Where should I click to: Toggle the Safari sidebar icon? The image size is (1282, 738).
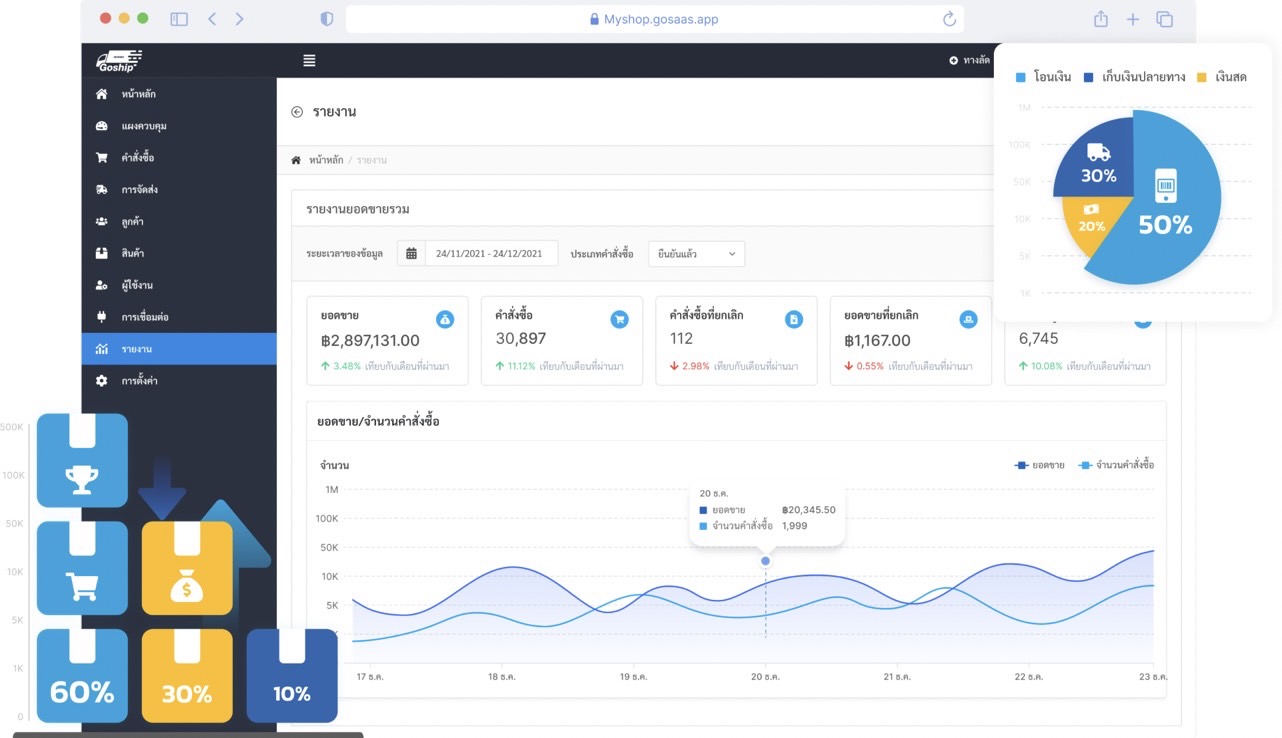179,19
